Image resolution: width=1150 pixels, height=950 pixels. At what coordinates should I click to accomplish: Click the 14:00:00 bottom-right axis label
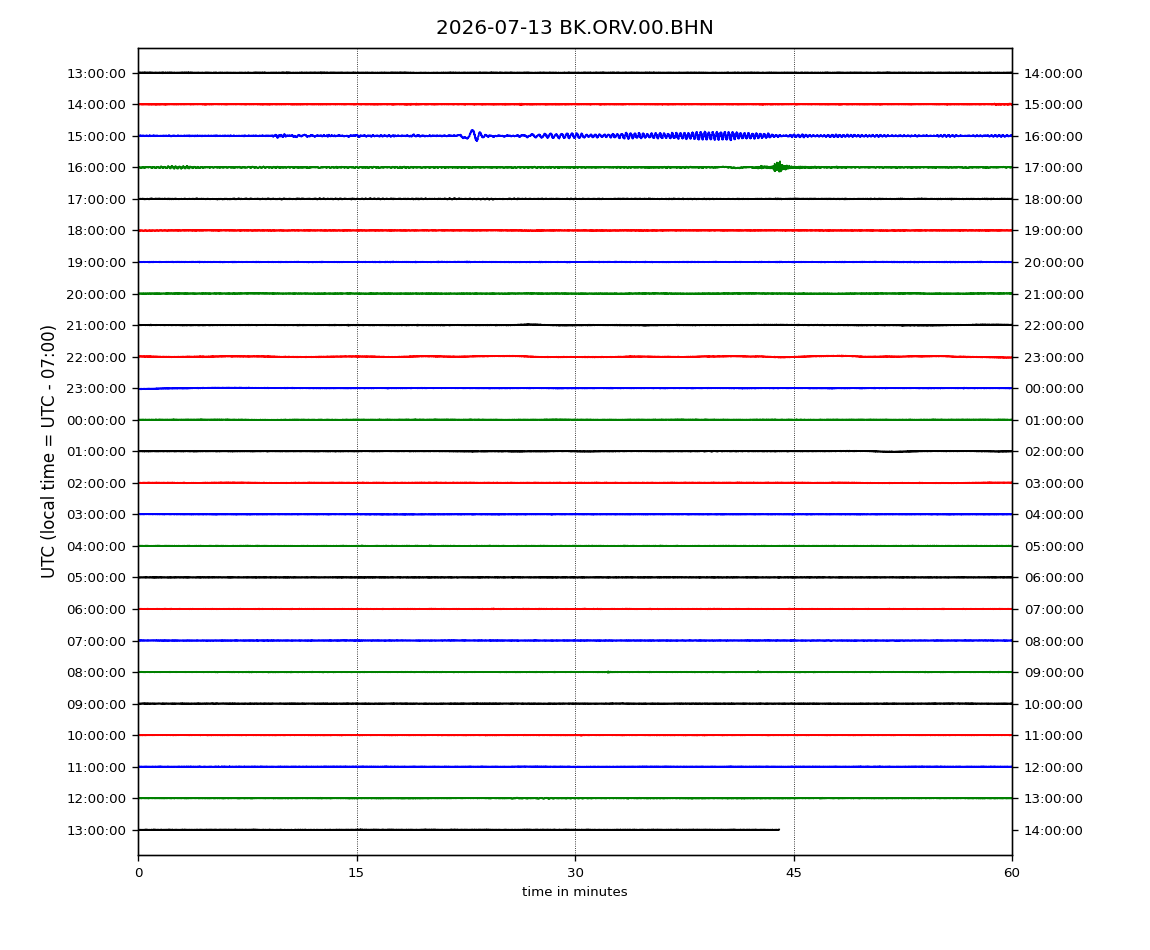1053,830
